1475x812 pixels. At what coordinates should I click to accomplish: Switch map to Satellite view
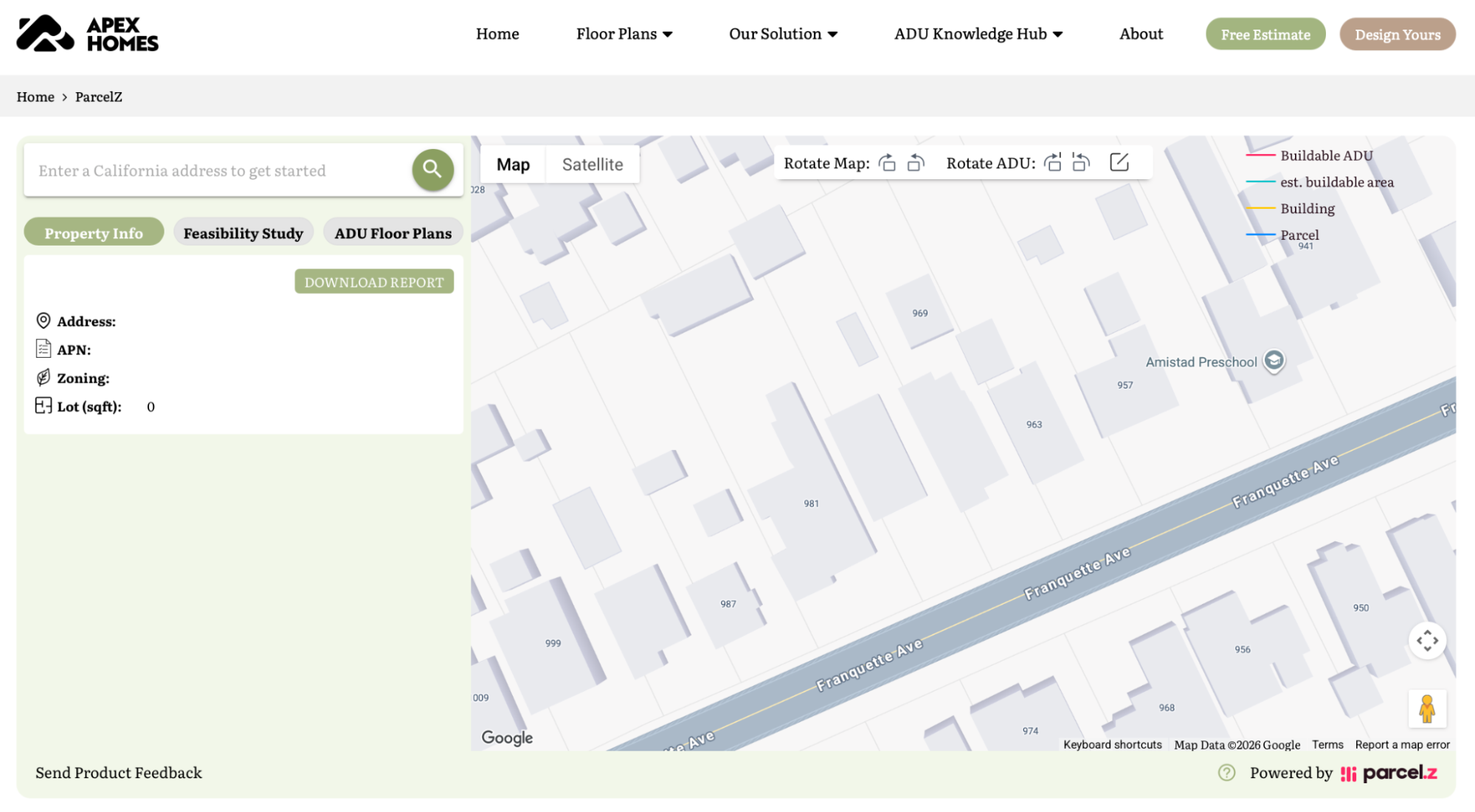pyautogui.click(x=593, y=164)
